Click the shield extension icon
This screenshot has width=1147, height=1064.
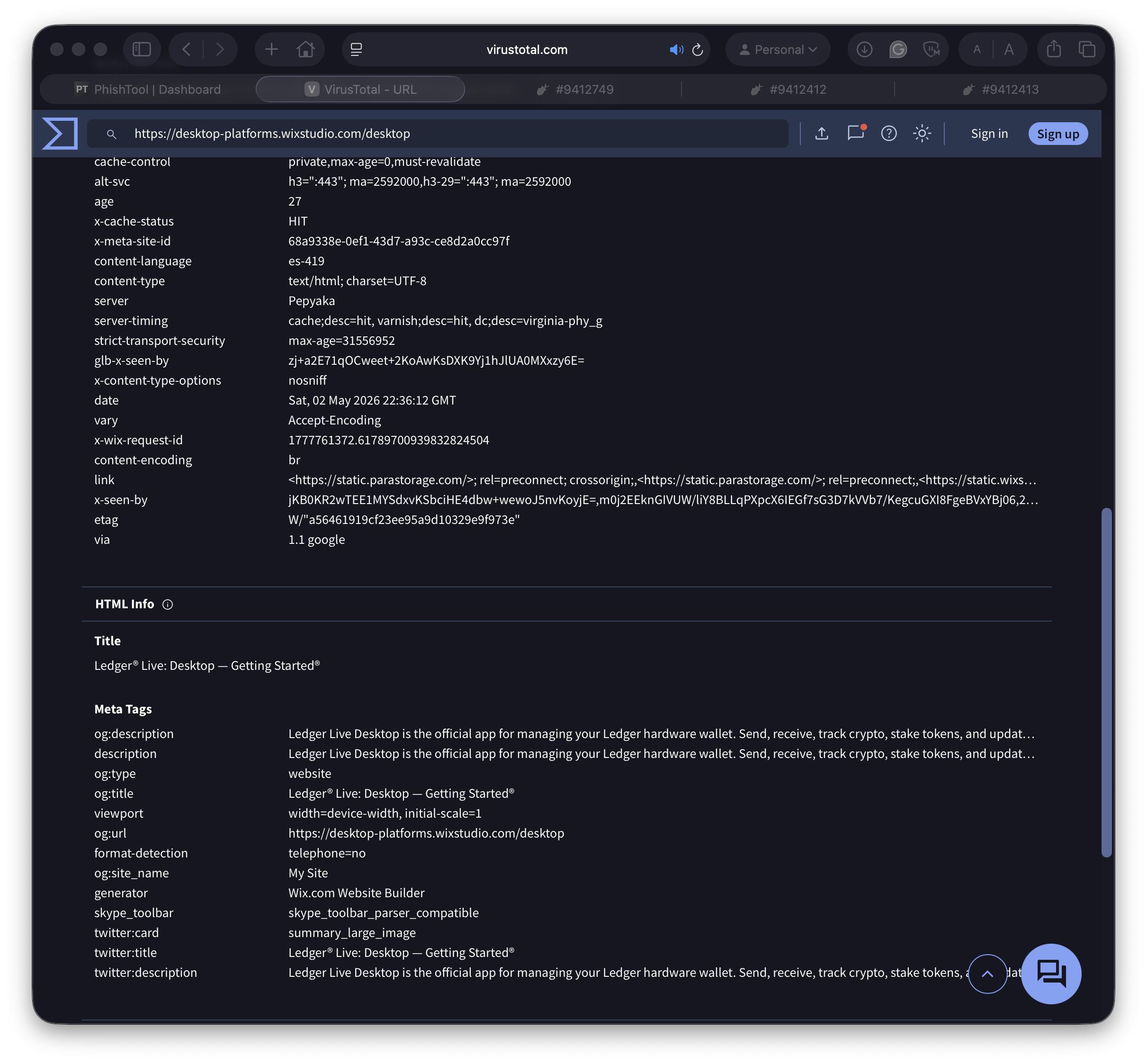coord(931,50)
